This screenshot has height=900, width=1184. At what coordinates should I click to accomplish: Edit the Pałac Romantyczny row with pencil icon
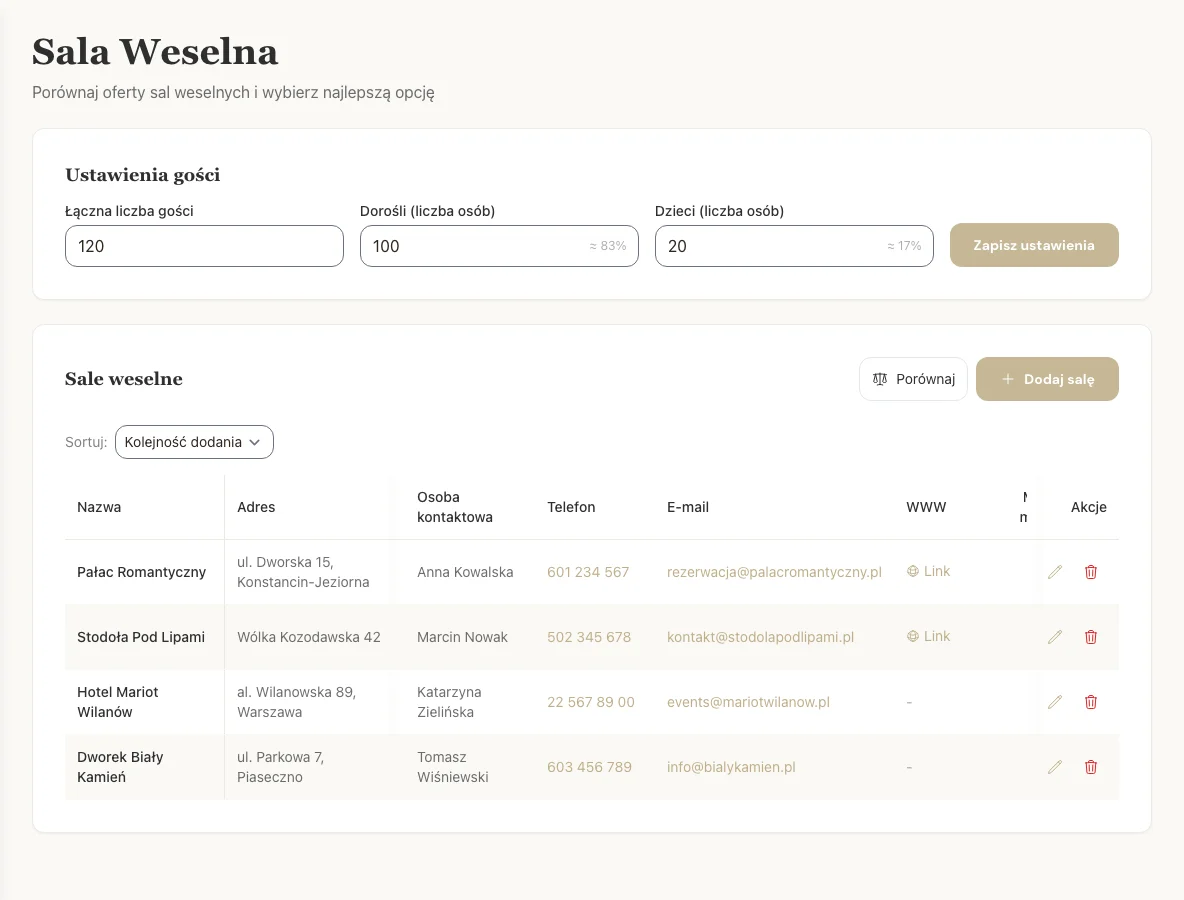point(1055,572)
